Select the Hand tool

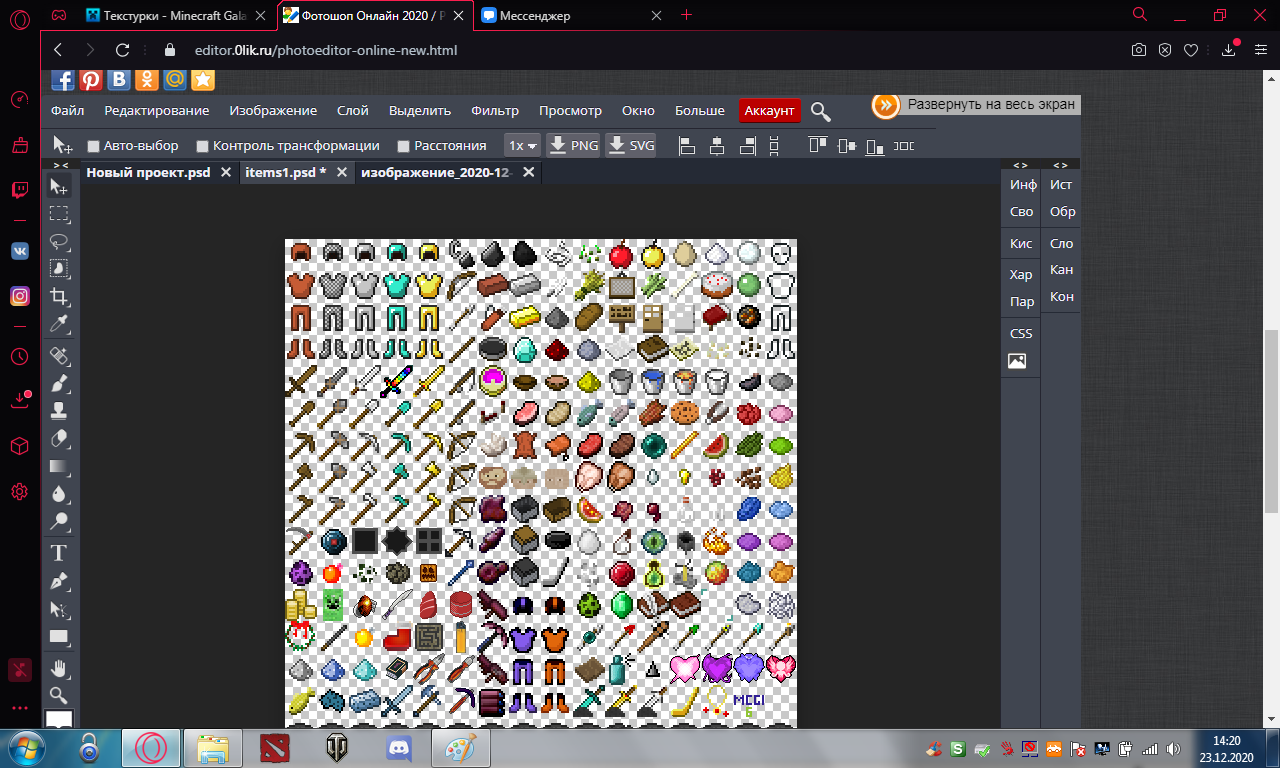point(60,668)
